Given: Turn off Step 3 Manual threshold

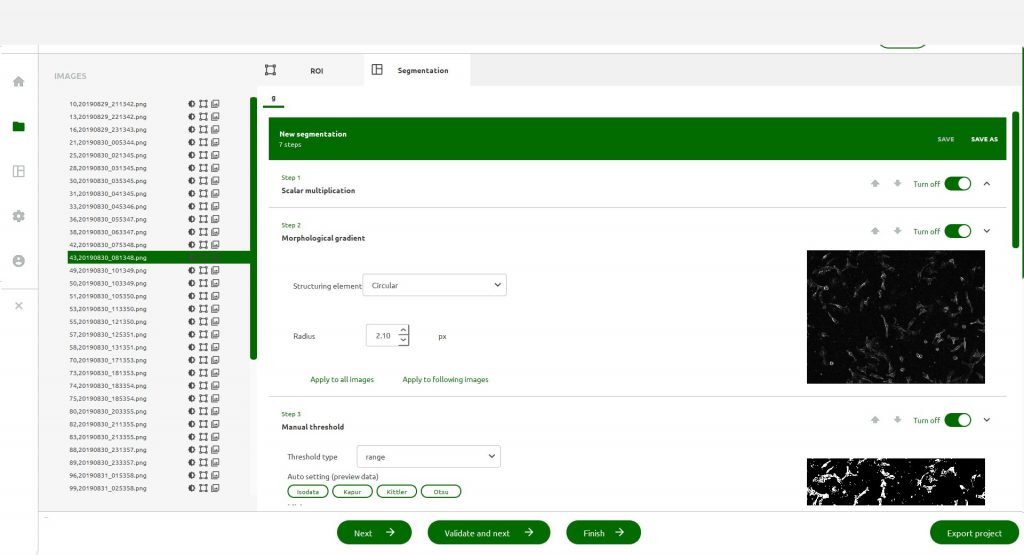Looking at the screenshot, I should (x=957, y=420).
